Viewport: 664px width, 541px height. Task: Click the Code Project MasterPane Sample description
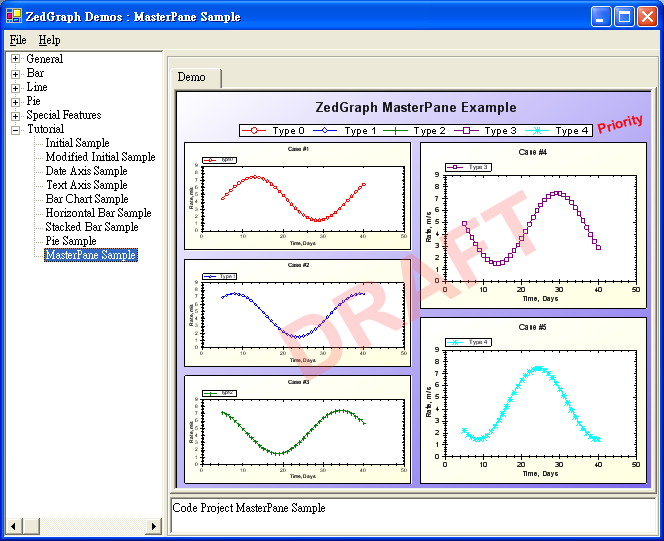click(x=249, y=508)
